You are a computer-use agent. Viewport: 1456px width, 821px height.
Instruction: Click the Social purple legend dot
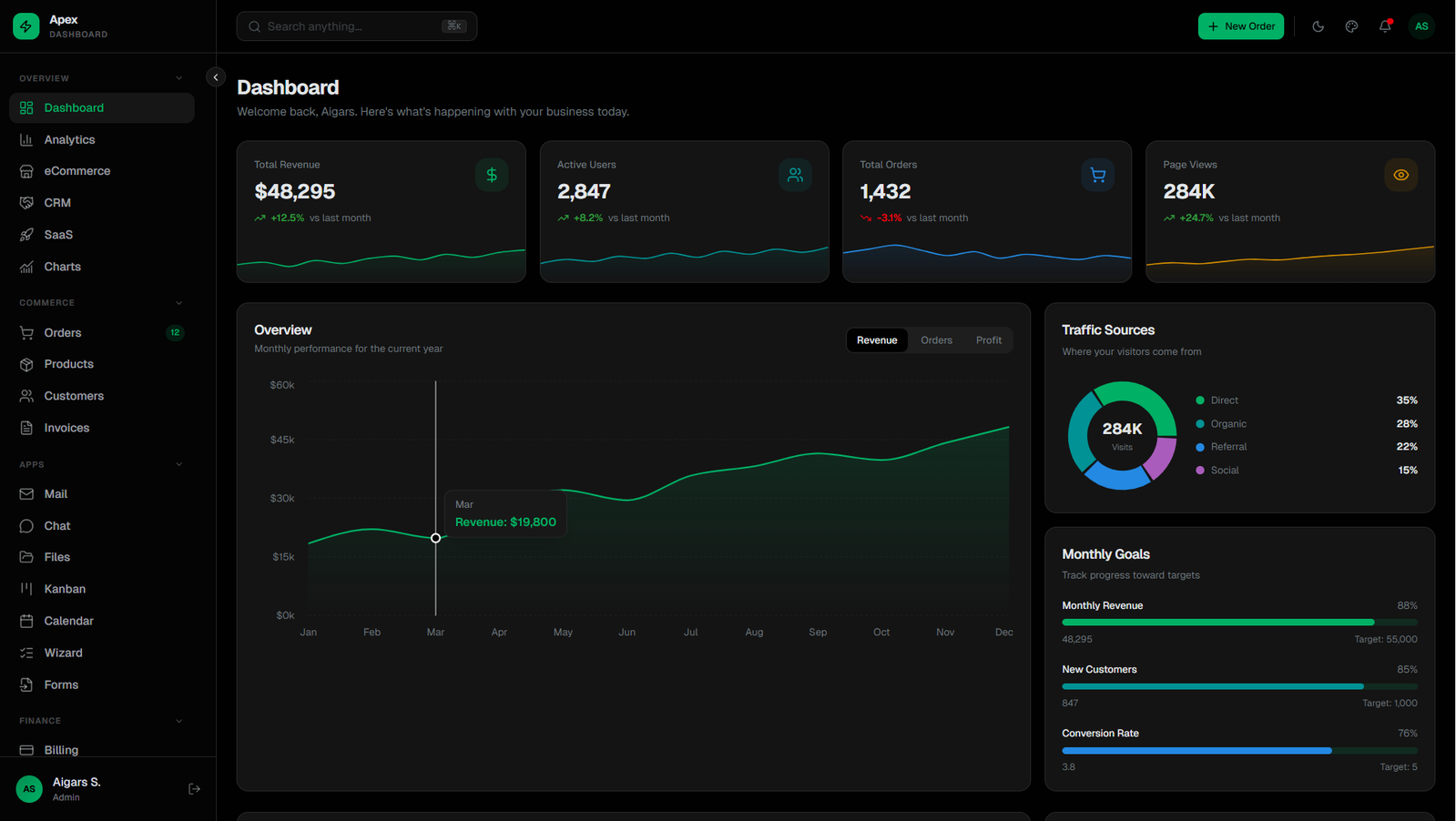click(x=1200, y=471)
